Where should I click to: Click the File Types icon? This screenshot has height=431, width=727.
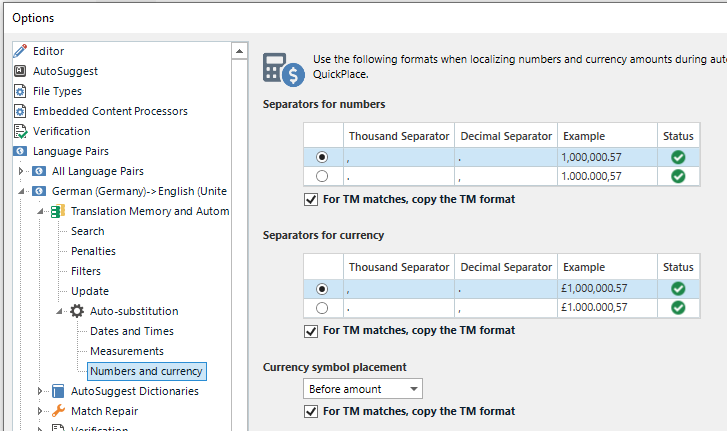(20, 91)
